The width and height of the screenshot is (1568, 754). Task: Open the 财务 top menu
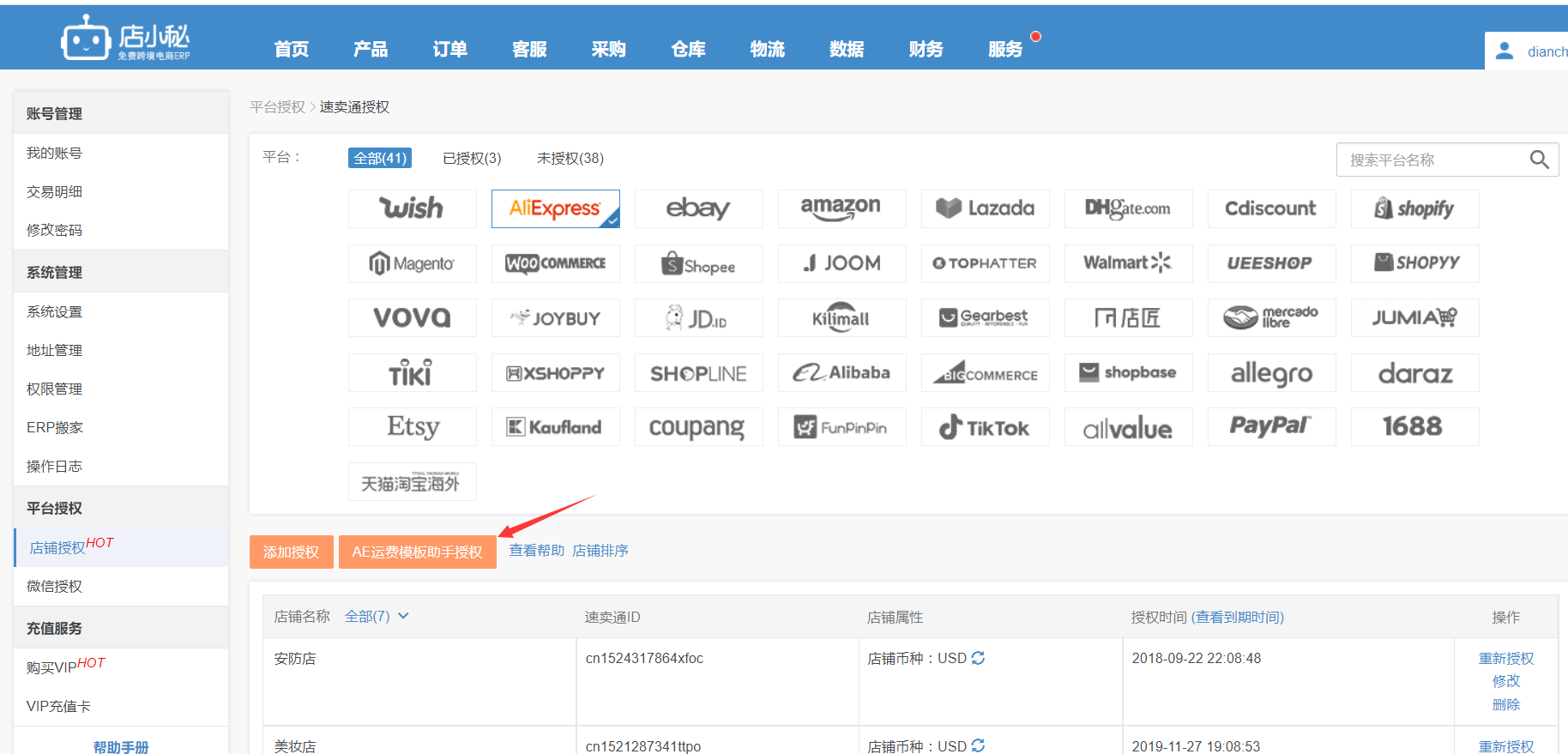click(x=926, y=50)
